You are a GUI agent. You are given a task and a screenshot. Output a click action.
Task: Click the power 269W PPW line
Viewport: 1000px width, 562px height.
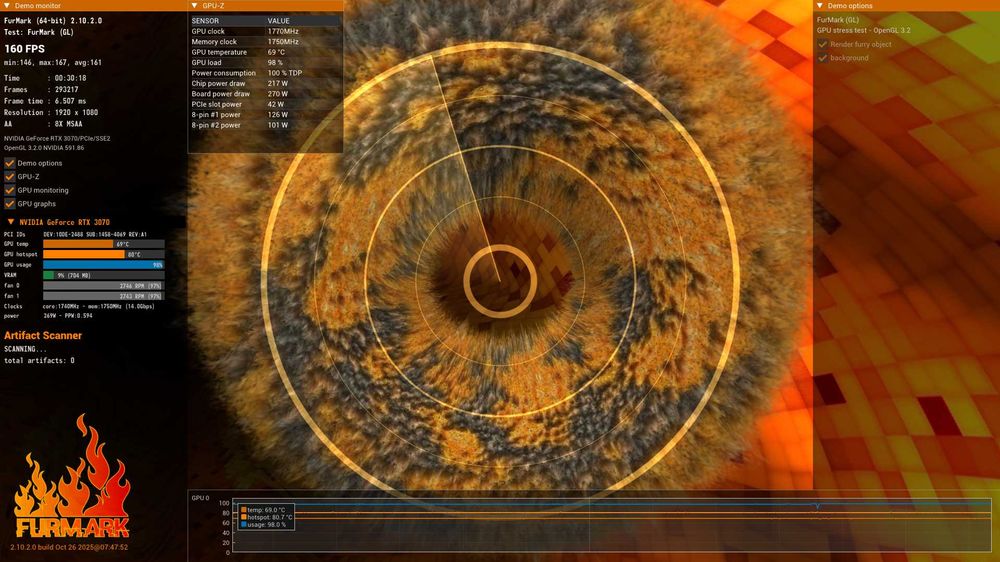[48, 316]
